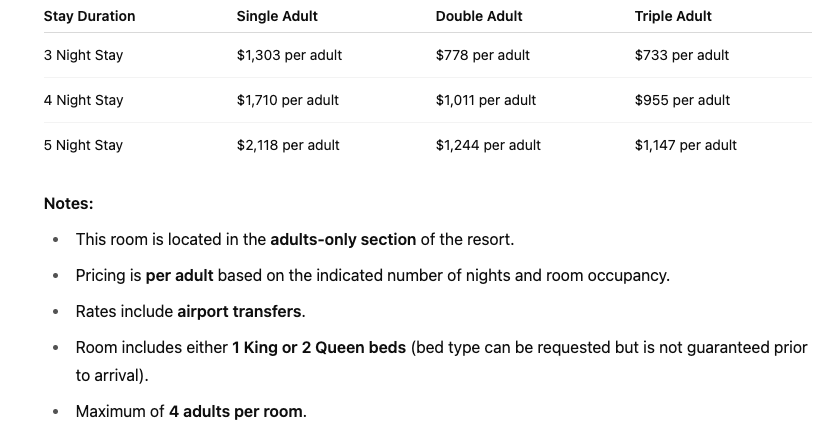The width and height of the screenshot is (839, 442).
Task: Click the $1,710 per adult price cell
Action: coord(288,100)
